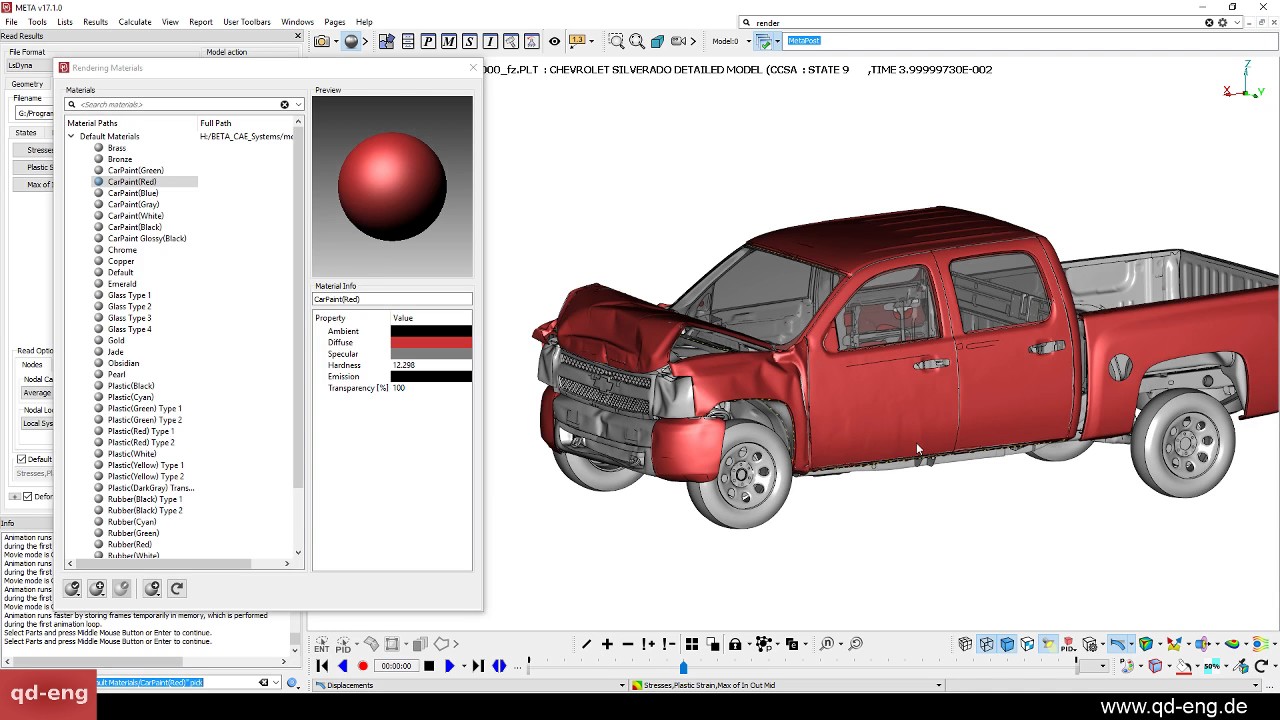
Task: Click the PID pick icon
Action: (343, 645)
